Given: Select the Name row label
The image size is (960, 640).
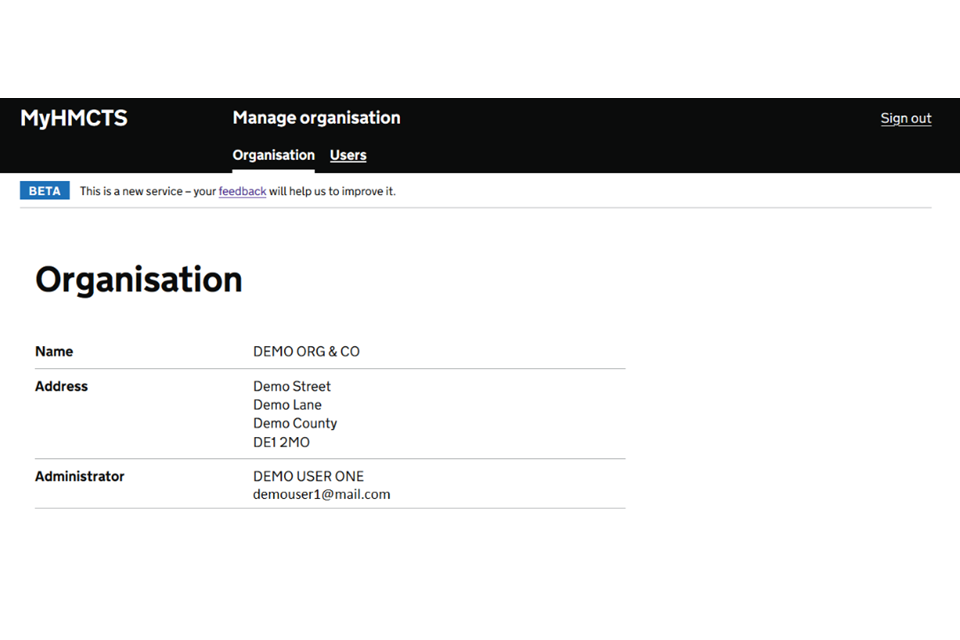Looking at the screenshot, I should click(x=54, y=352).
